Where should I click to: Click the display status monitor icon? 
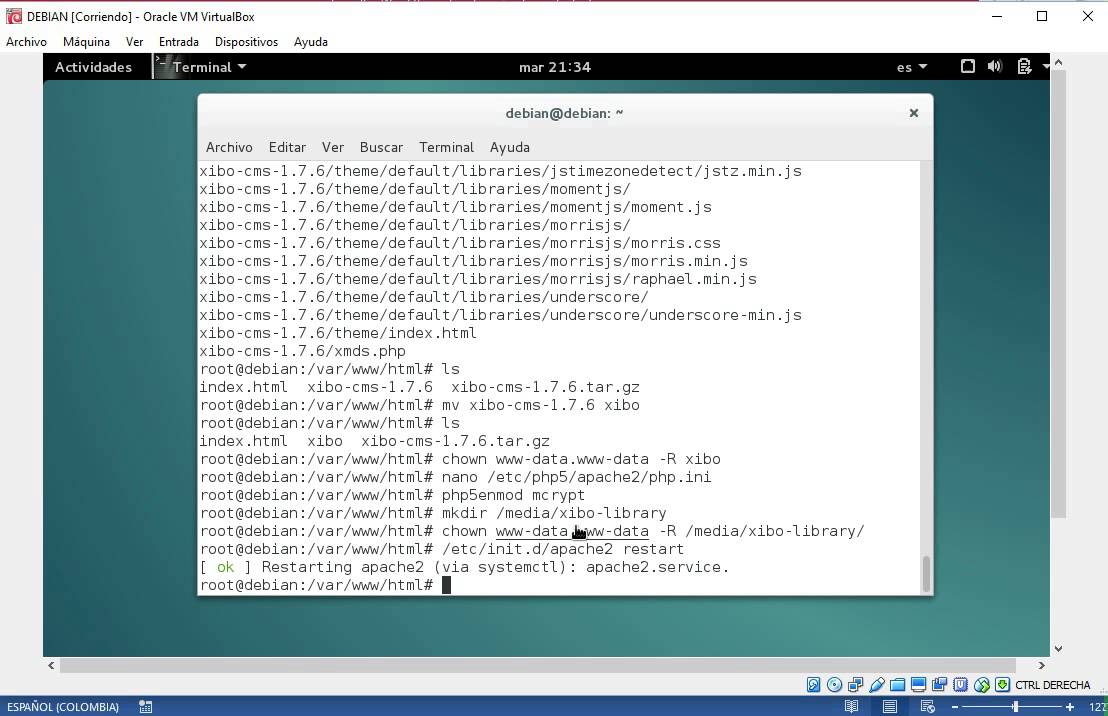click(919, 684)
